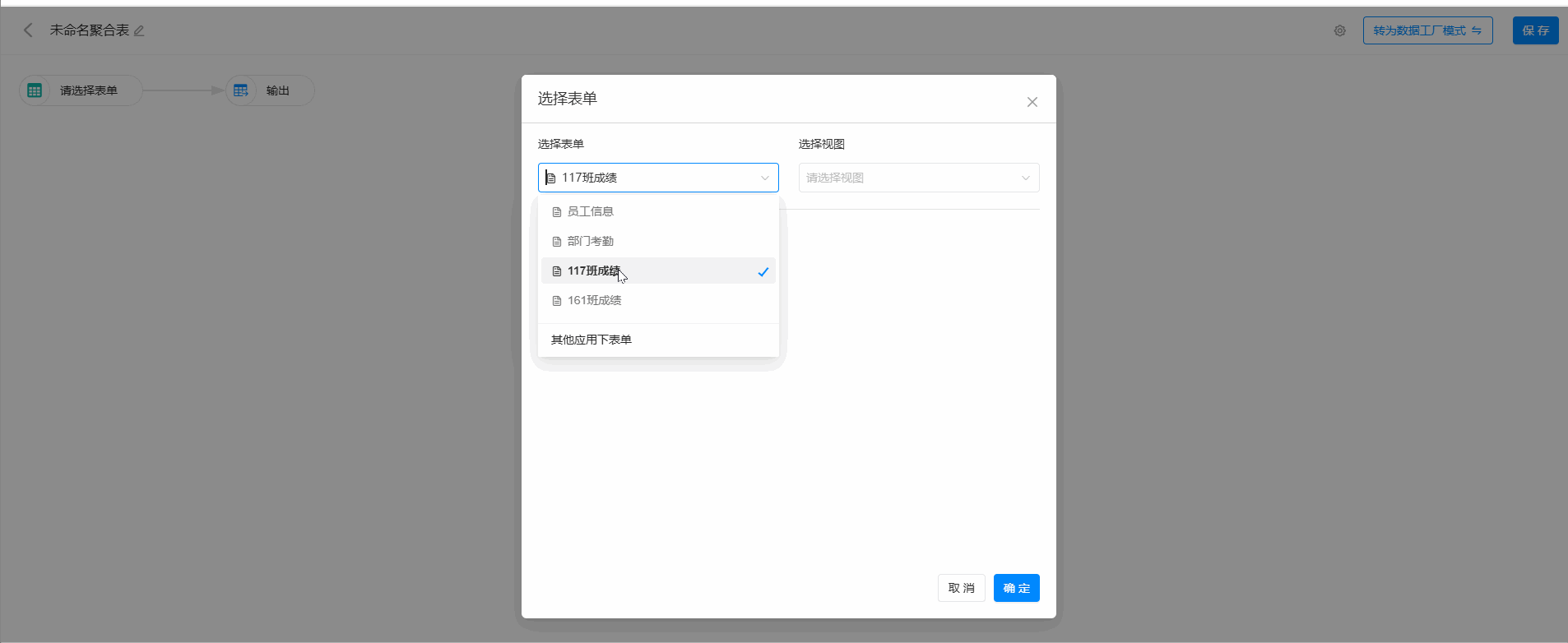
Task: Click the document icon beside 161班成绩
Action: (x=557, y=301)
